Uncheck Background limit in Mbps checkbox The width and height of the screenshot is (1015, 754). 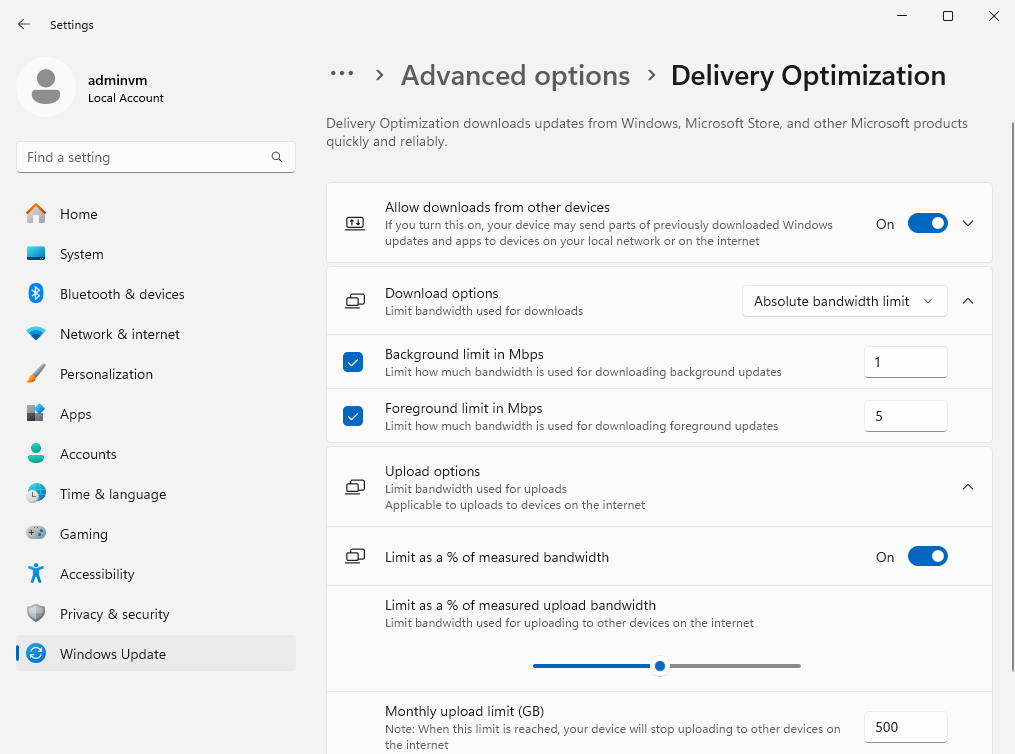click(x=353, y=362)
